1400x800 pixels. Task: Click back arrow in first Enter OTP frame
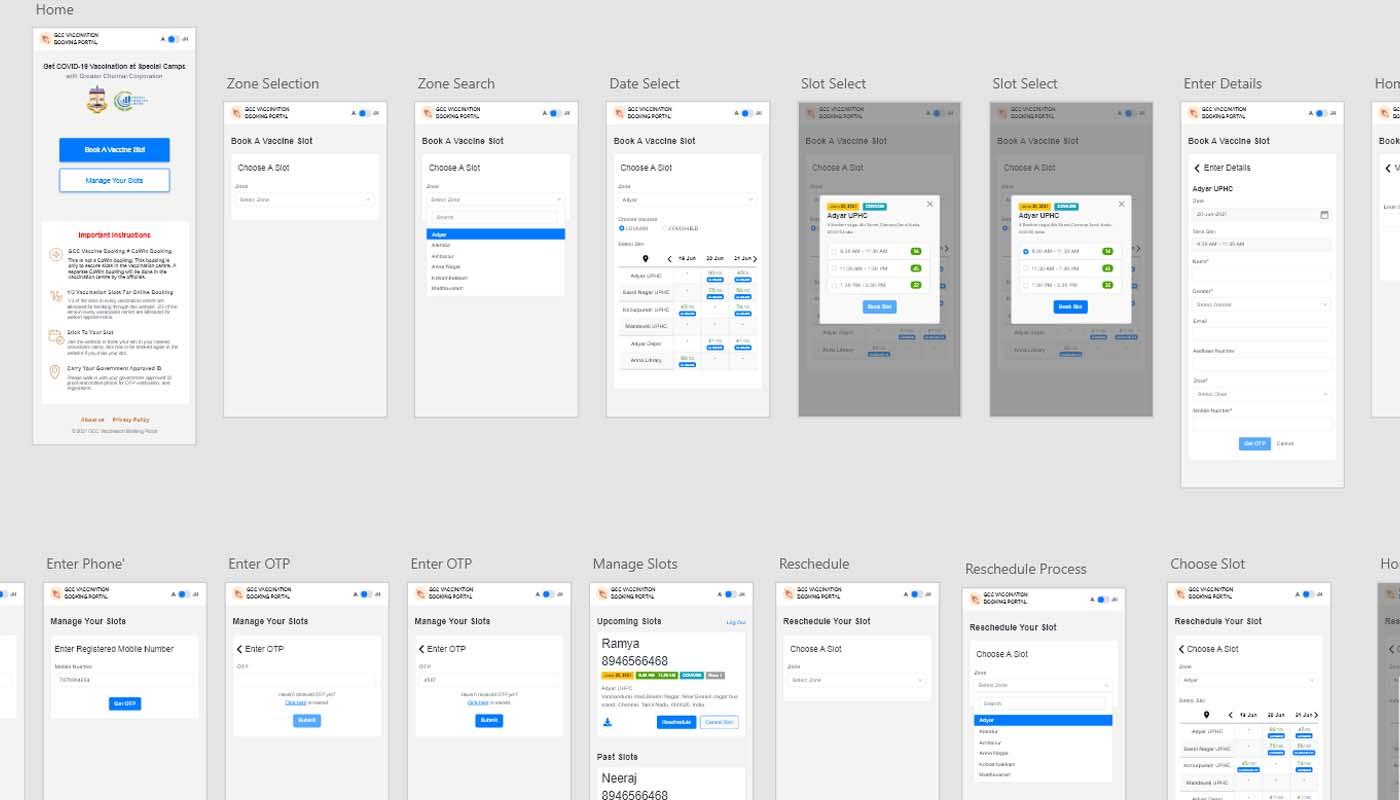[x=239, y=649]
